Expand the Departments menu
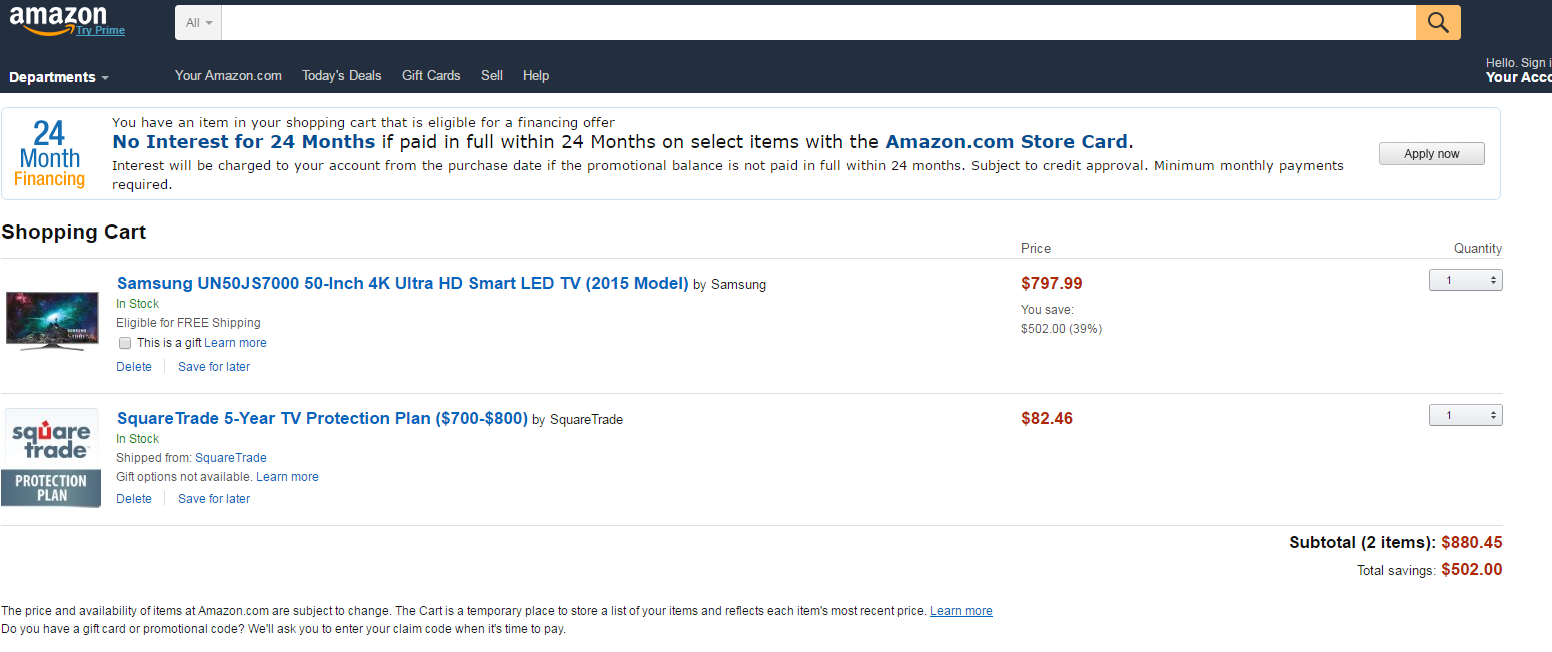The height and width of the screenshot is (652, 1552). (59, 77)
